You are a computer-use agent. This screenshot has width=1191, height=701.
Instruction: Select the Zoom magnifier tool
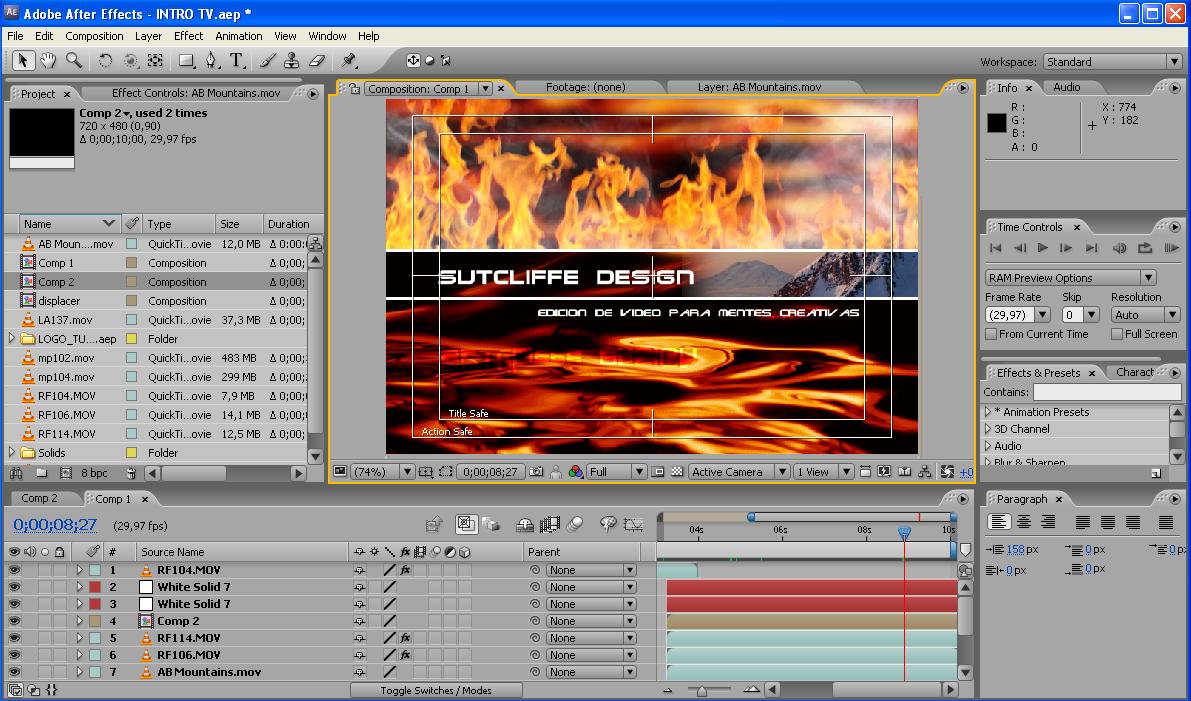pyautogui.click(x=74, y=60)
